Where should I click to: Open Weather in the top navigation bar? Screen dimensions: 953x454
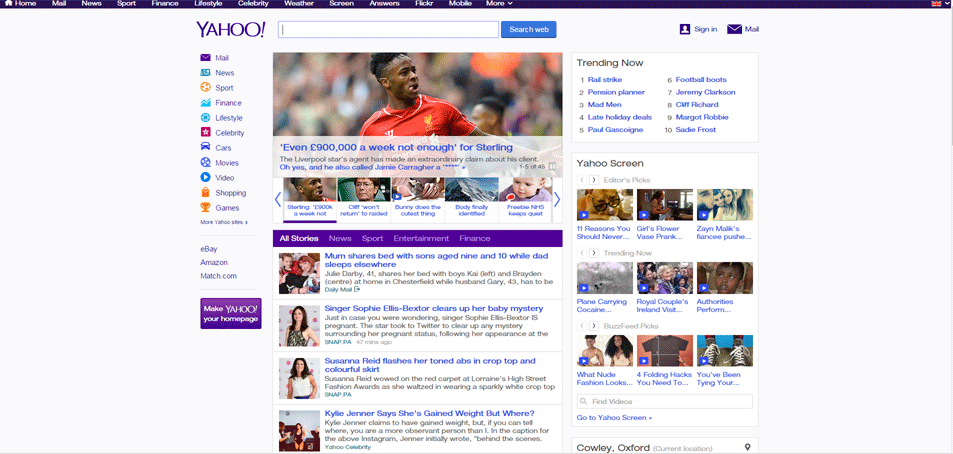(x=299, y=4)
